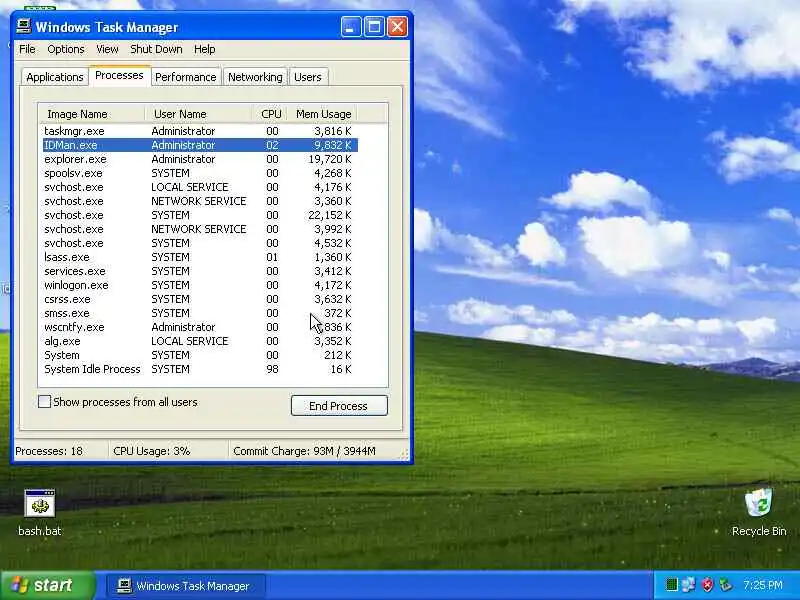Select the svchost.exe row using 22,152 K
800x600 pixels.
coord(200,215)
